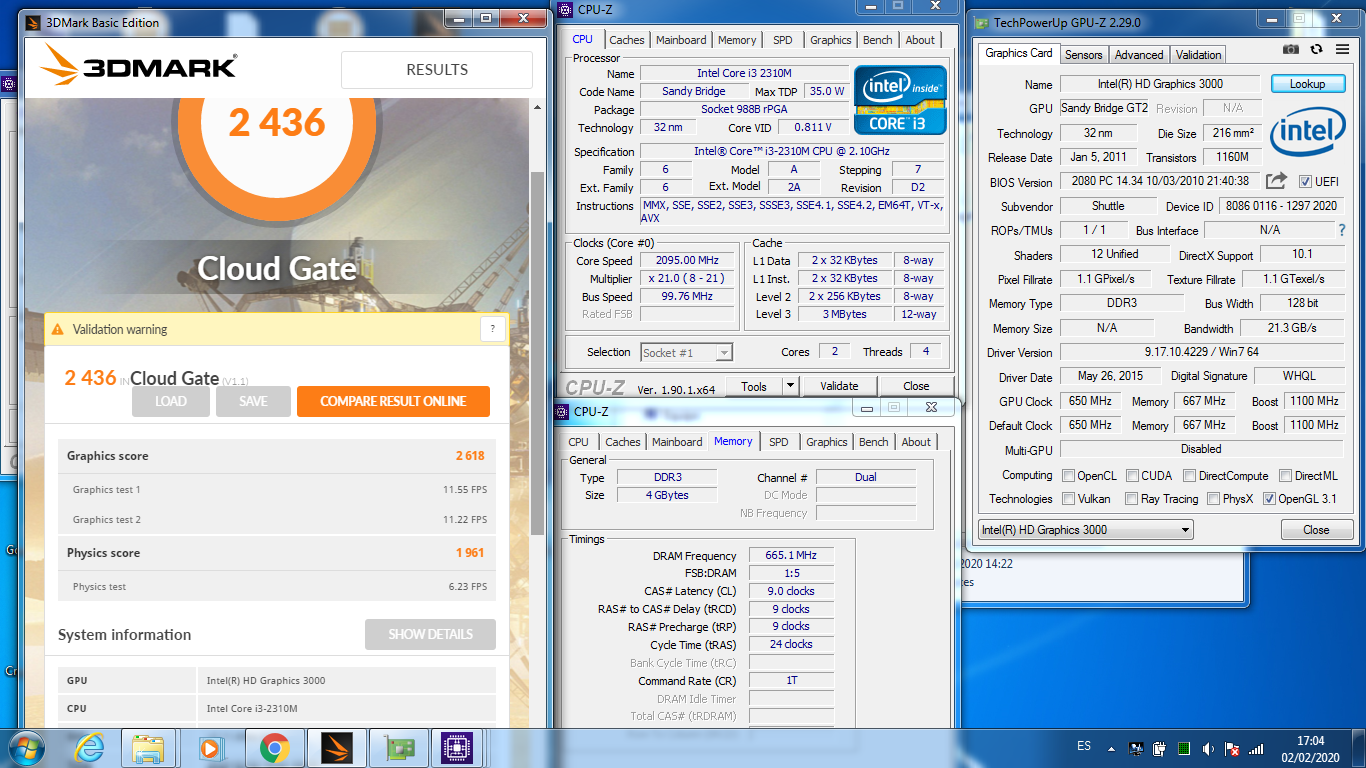
Task: Open Windows Explorer folder on taskbar
Action: pos(149,748)
